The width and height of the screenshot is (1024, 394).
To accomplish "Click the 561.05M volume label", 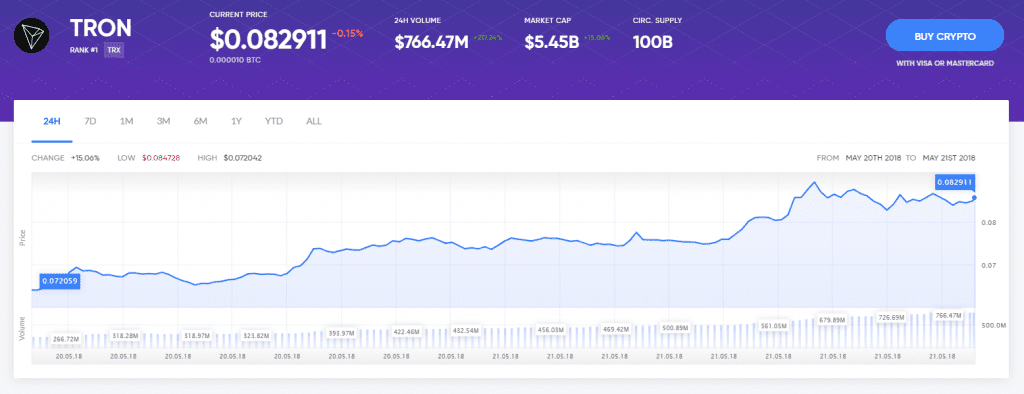I will pyautogui.click(x=775, y=325).
